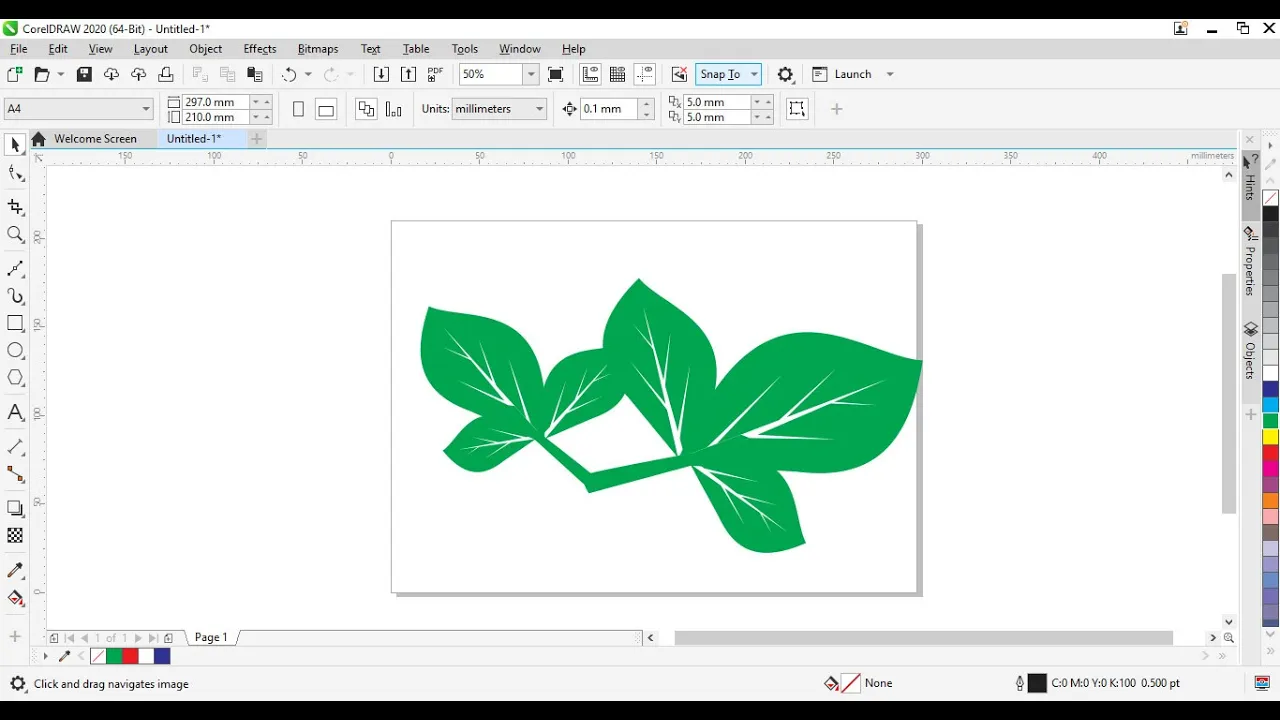
Task: Pick the green swatch in document palette
Action: pyautogui.click(x=114, y=656)
